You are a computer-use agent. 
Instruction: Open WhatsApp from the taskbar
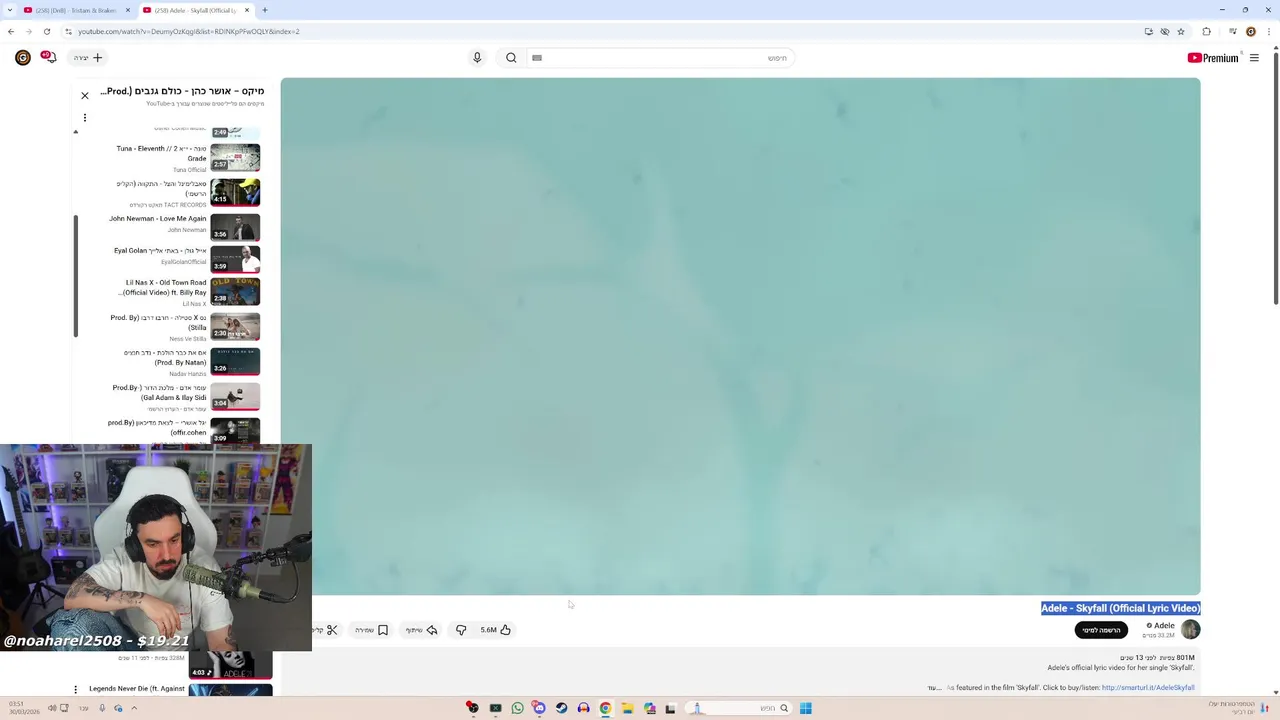[517, 708]
